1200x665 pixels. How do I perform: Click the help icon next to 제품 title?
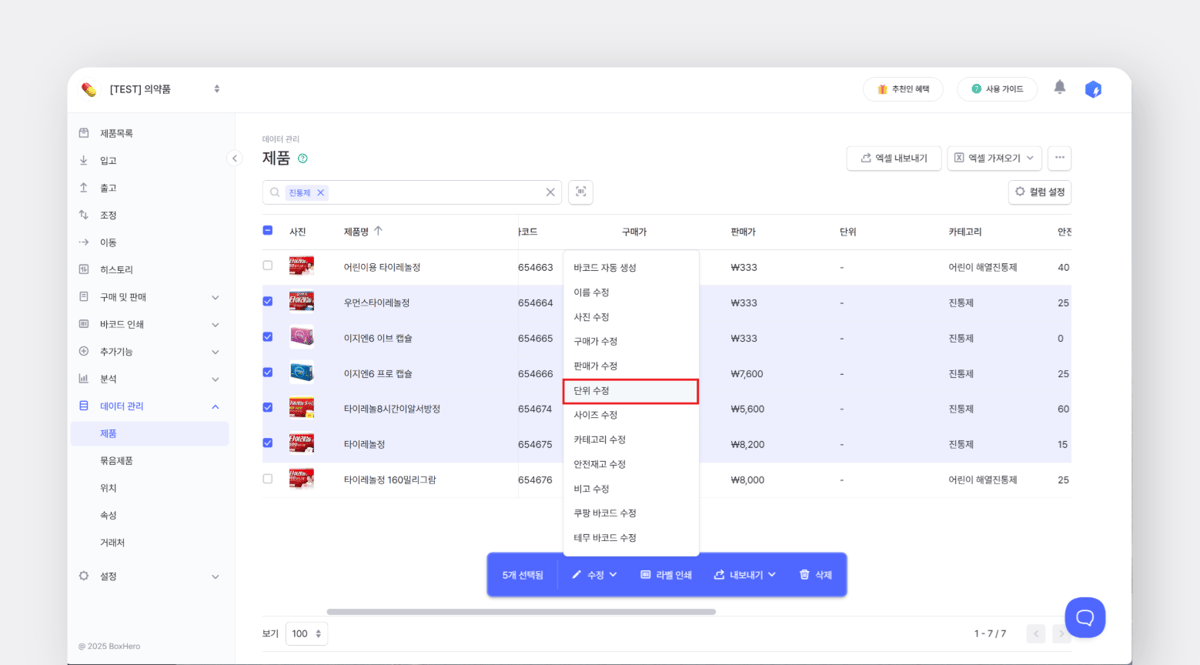[x=303, y=158]
